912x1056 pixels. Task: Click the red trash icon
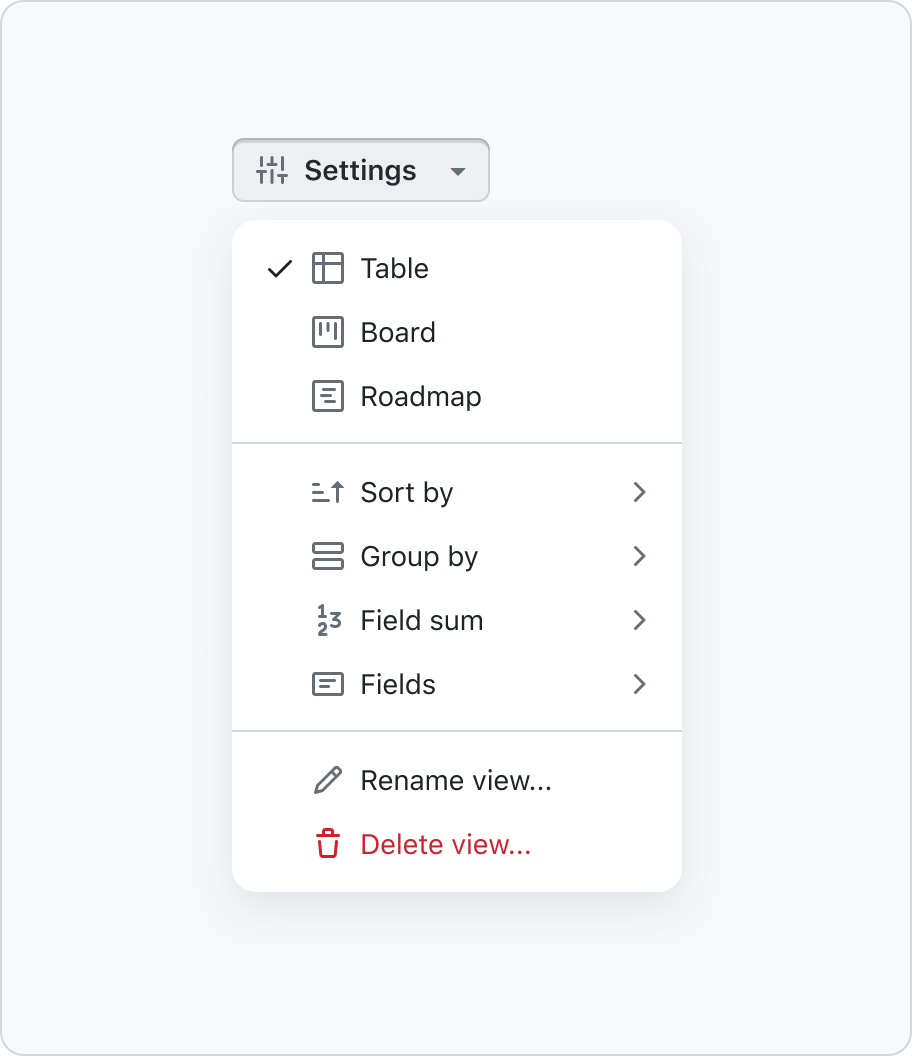[328, 843]
